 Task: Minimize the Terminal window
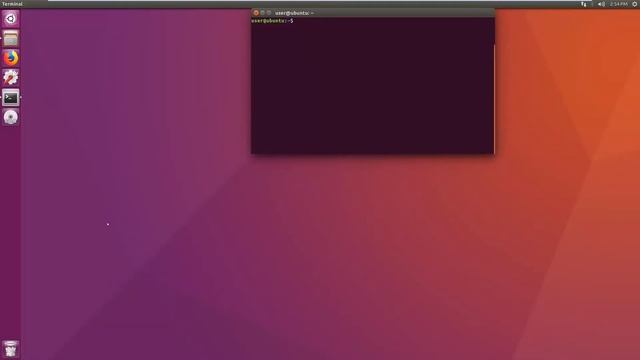pyautogui.click(x=262, y=13)
